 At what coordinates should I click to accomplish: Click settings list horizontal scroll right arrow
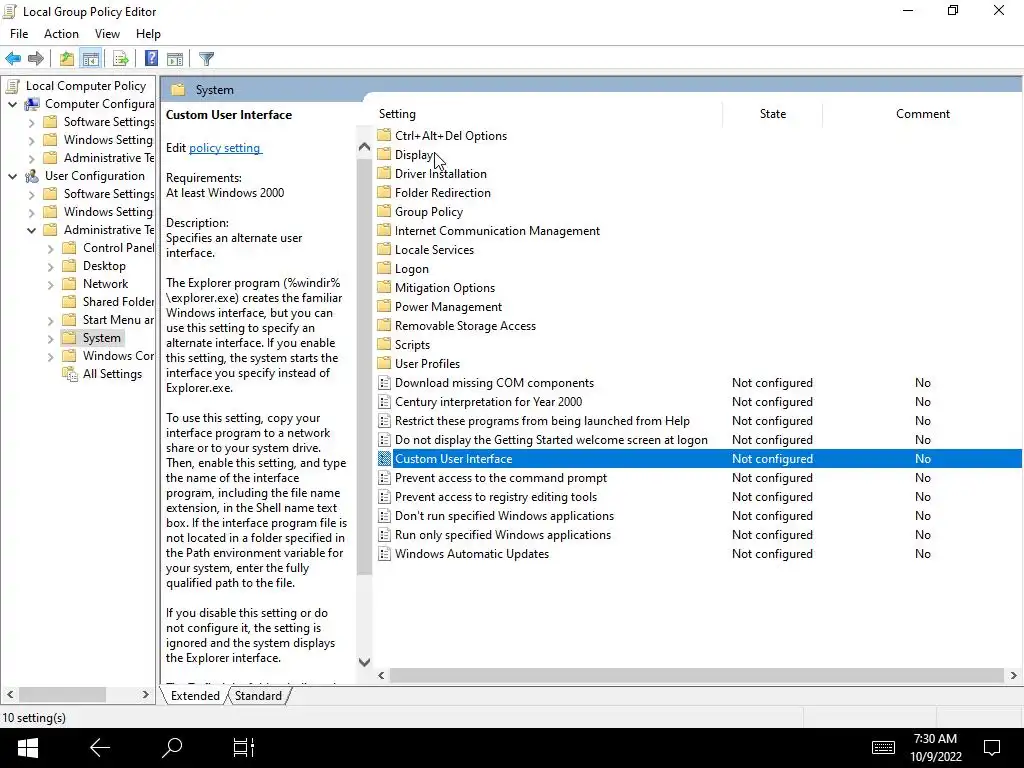point(1014,675)
